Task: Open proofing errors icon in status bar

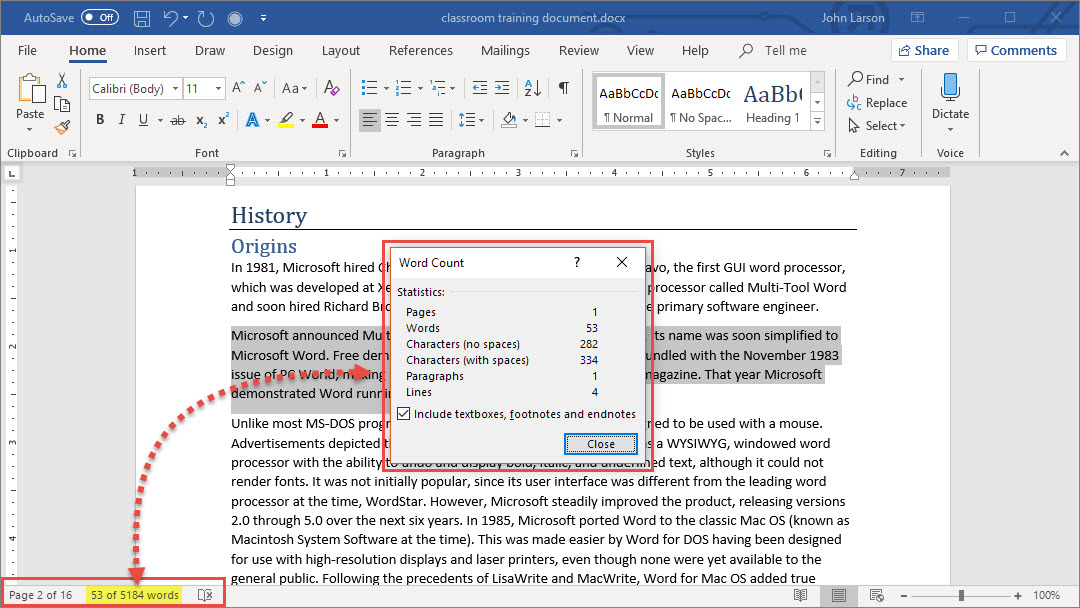Action: pos(205,595)
